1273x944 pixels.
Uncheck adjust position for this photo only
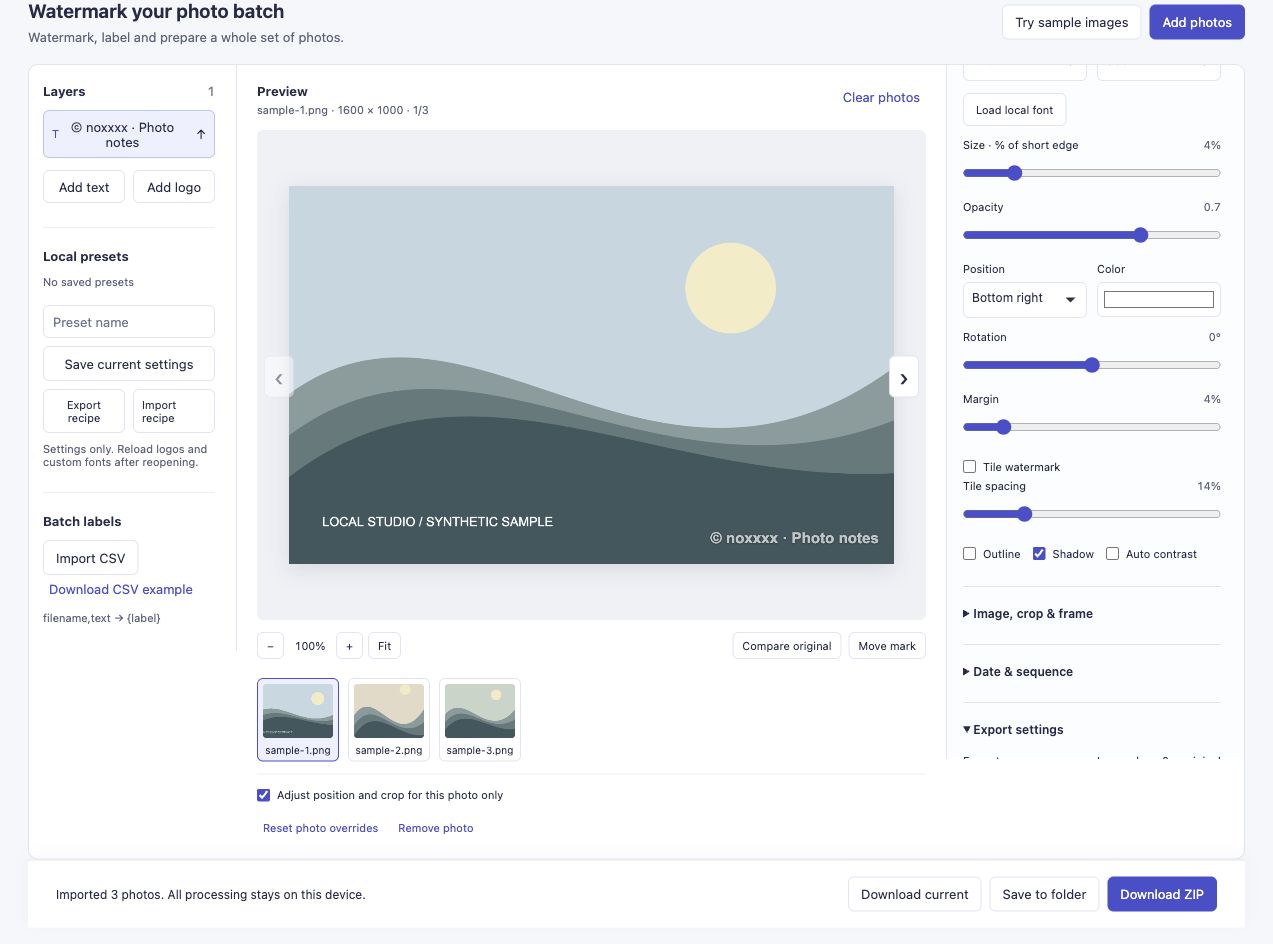click(264, 795)
